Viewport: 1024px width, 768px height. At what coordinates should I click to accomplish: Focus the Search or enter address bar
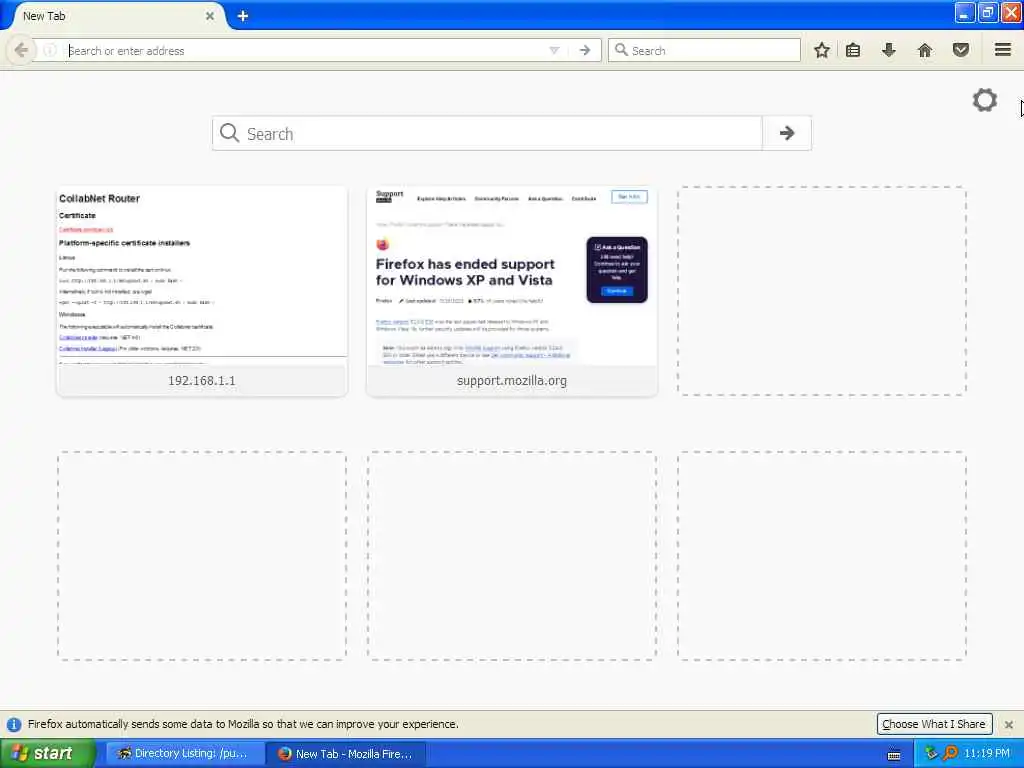click(304, 50)
